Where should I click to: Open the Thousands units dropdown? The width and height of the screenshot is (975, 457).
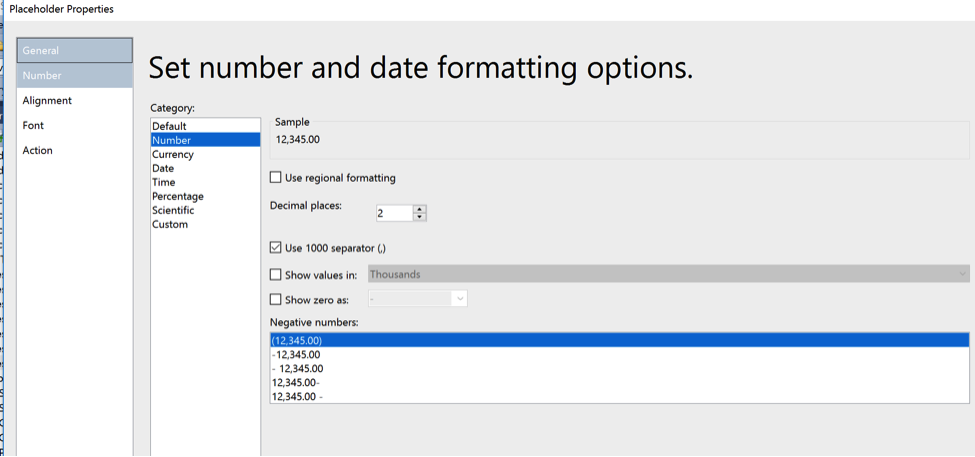668,274
